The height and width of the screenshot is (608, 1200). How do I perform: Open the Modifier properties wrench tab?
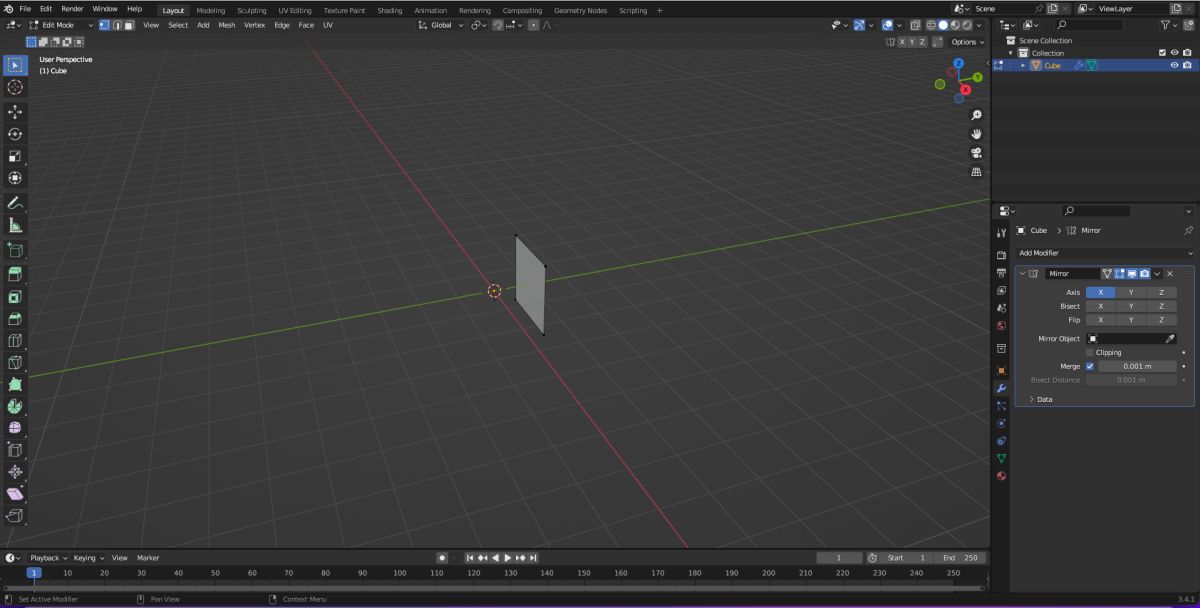[1001, 388]
